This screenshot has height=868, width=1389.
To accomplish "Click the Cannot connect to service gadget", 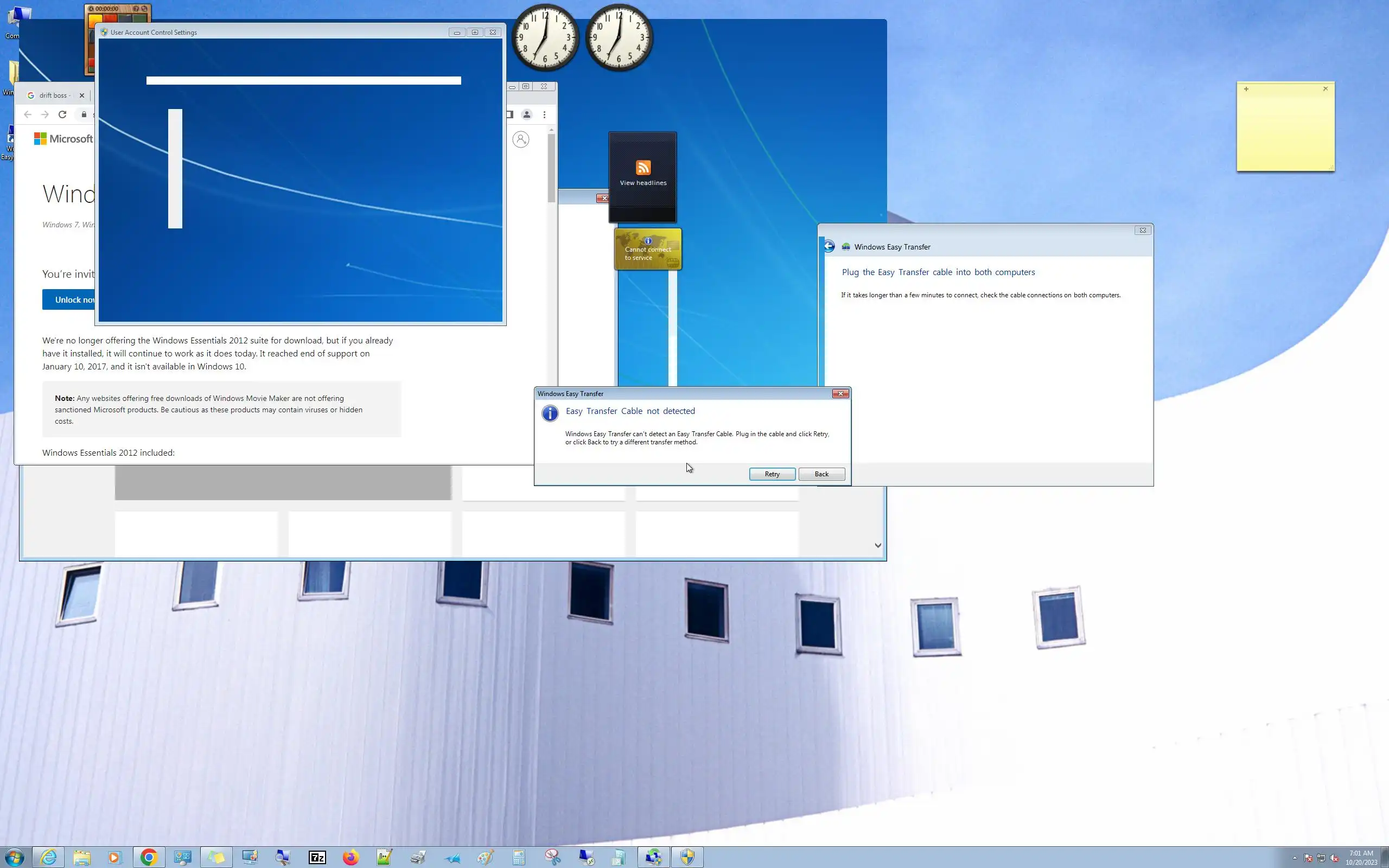I will (647, 249).
